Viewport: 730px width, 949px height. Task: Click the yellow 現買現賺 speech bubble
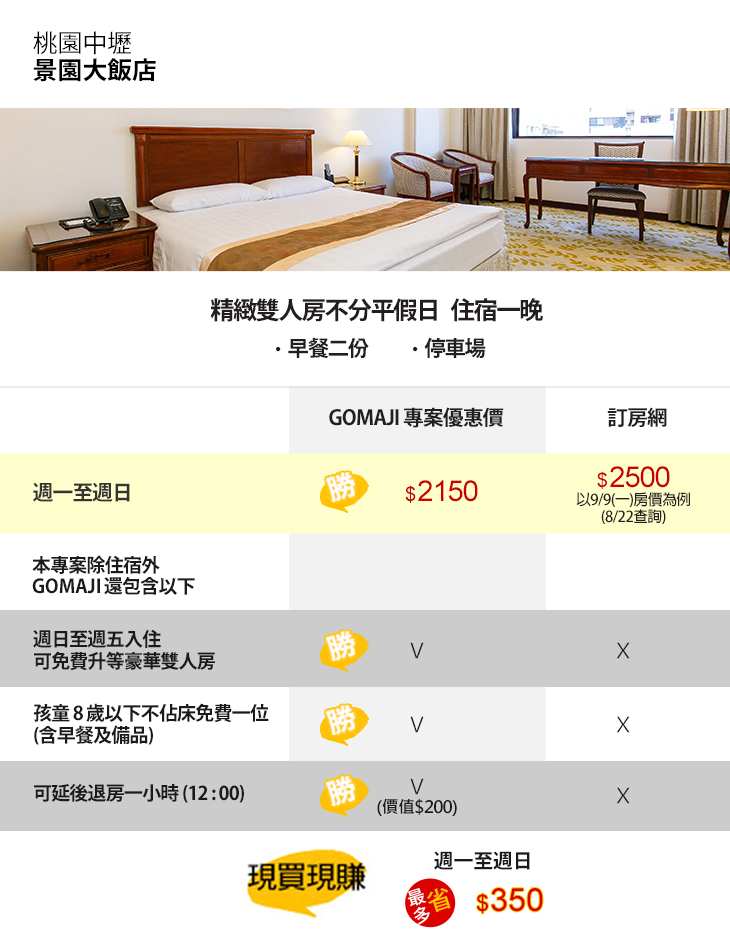[306, 879]
